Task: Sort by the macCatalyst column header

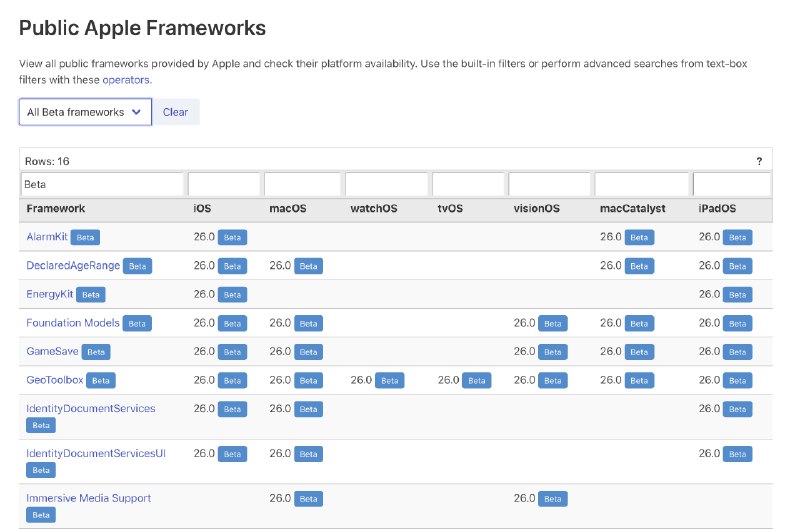Action: coord(632,209)
